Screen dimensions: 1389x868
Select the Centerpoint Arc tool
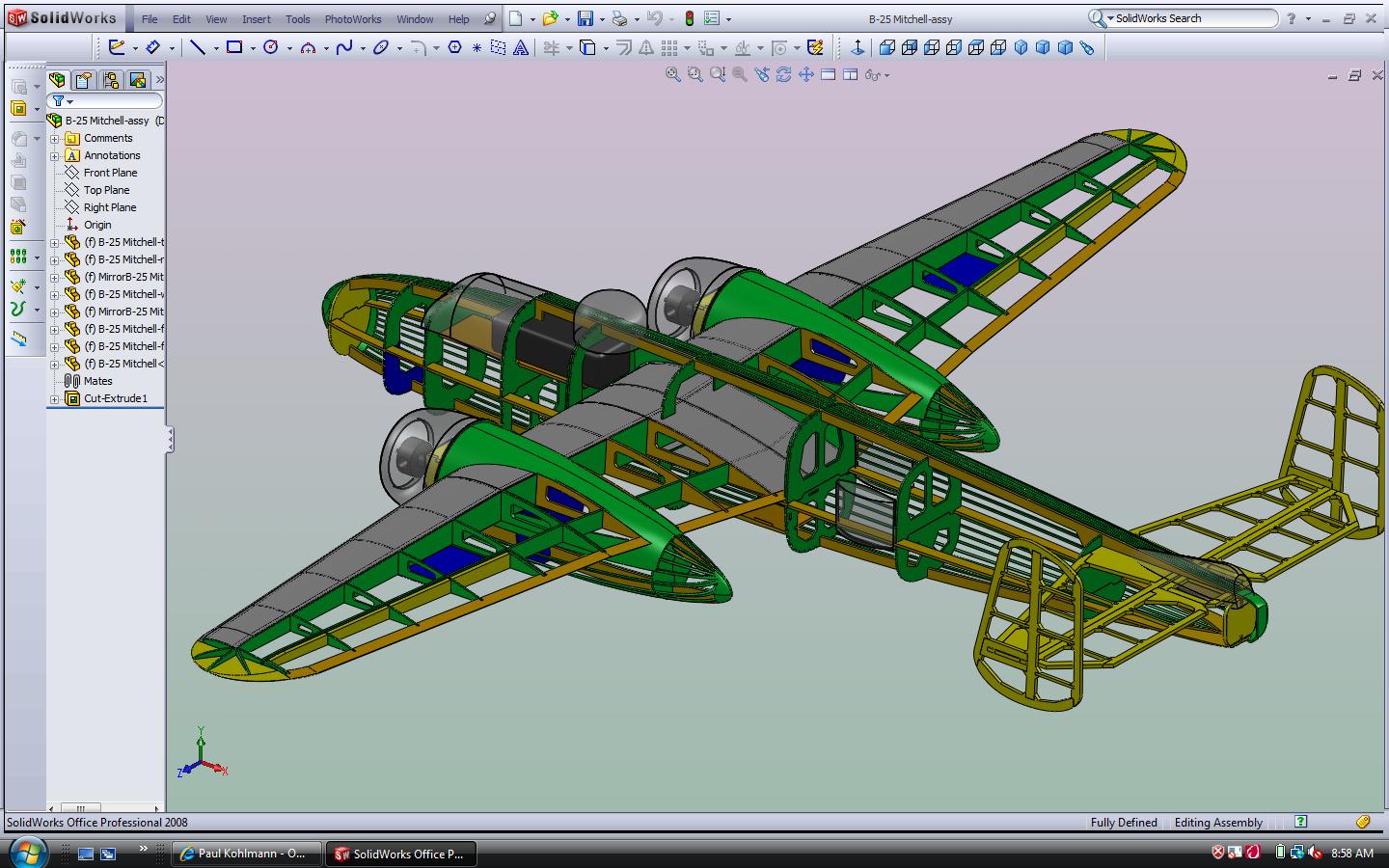point(308,46)
